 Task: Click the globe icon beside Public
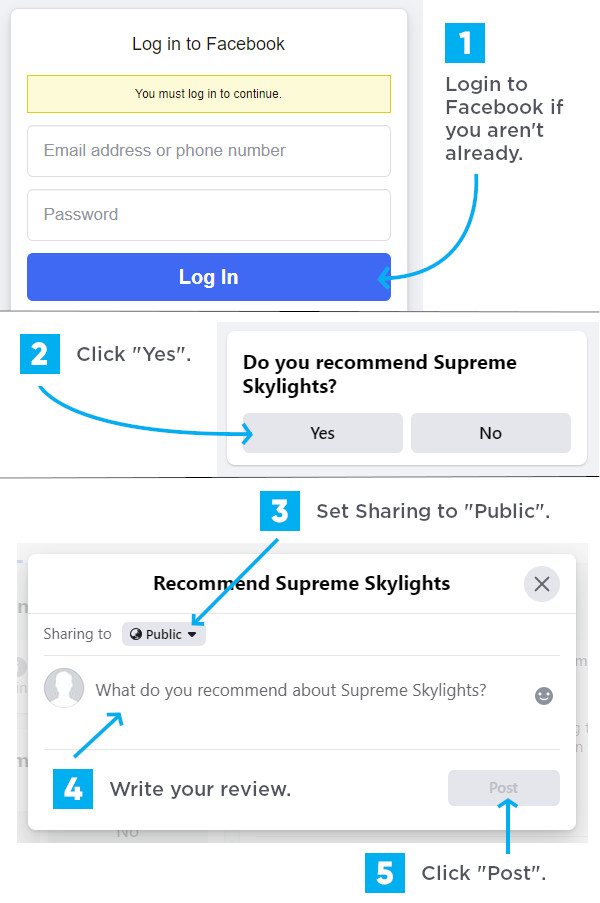tap(136, 634)
